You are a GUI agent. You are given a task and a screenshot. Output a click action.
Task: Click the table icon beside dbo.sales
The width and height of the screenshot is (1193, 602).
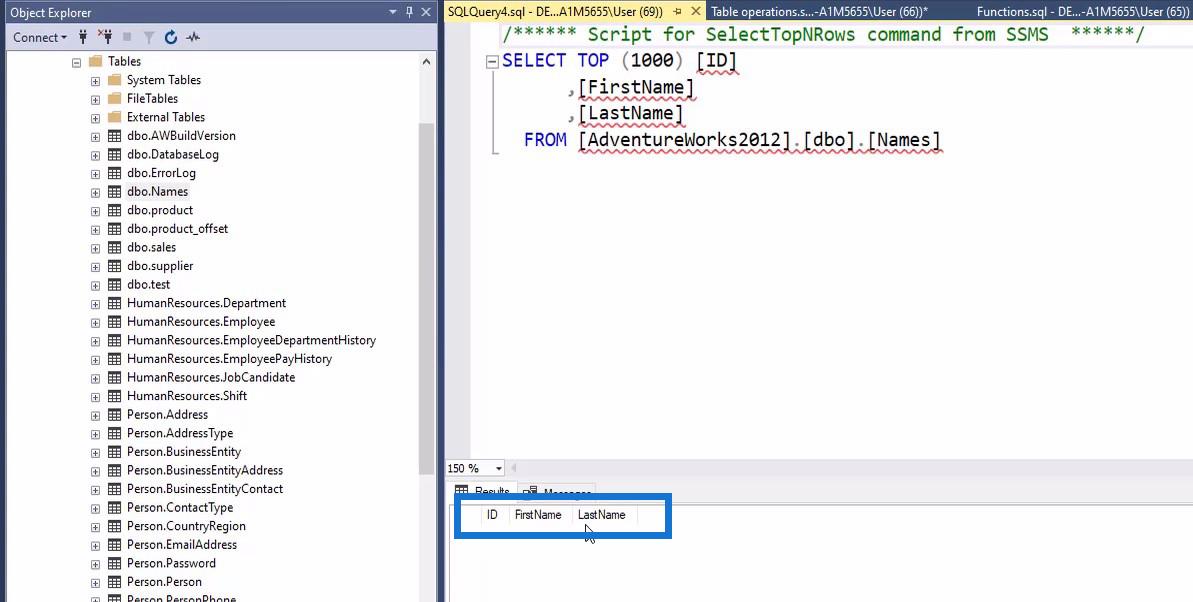114,247
